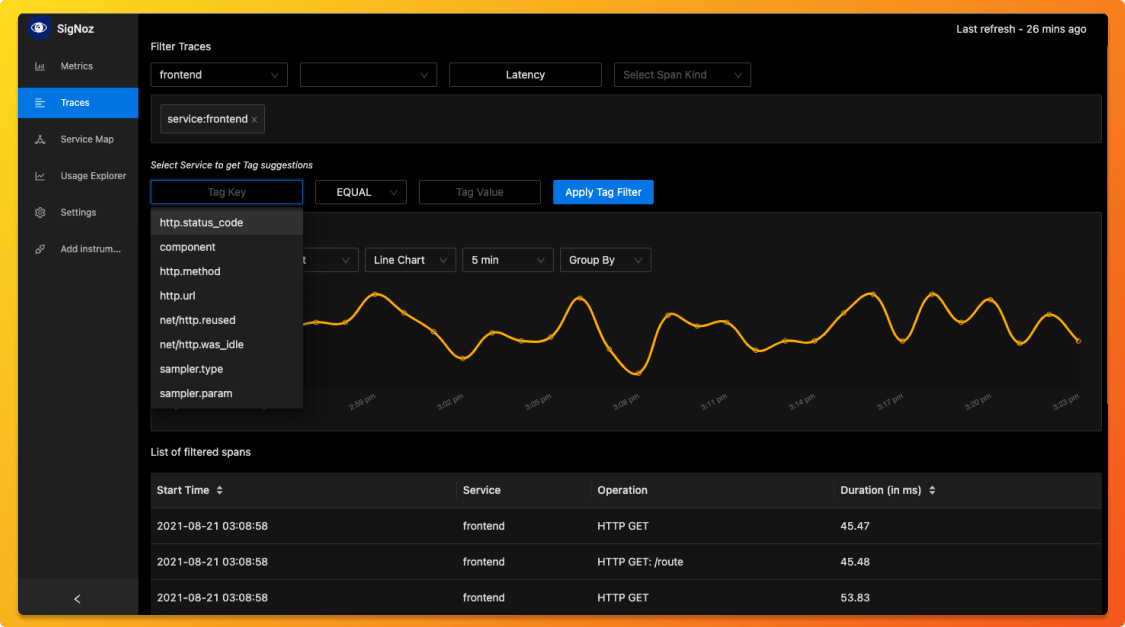1125x627 pixels.
Task: Open the Traces page
Action: click(x=77, y=103)
